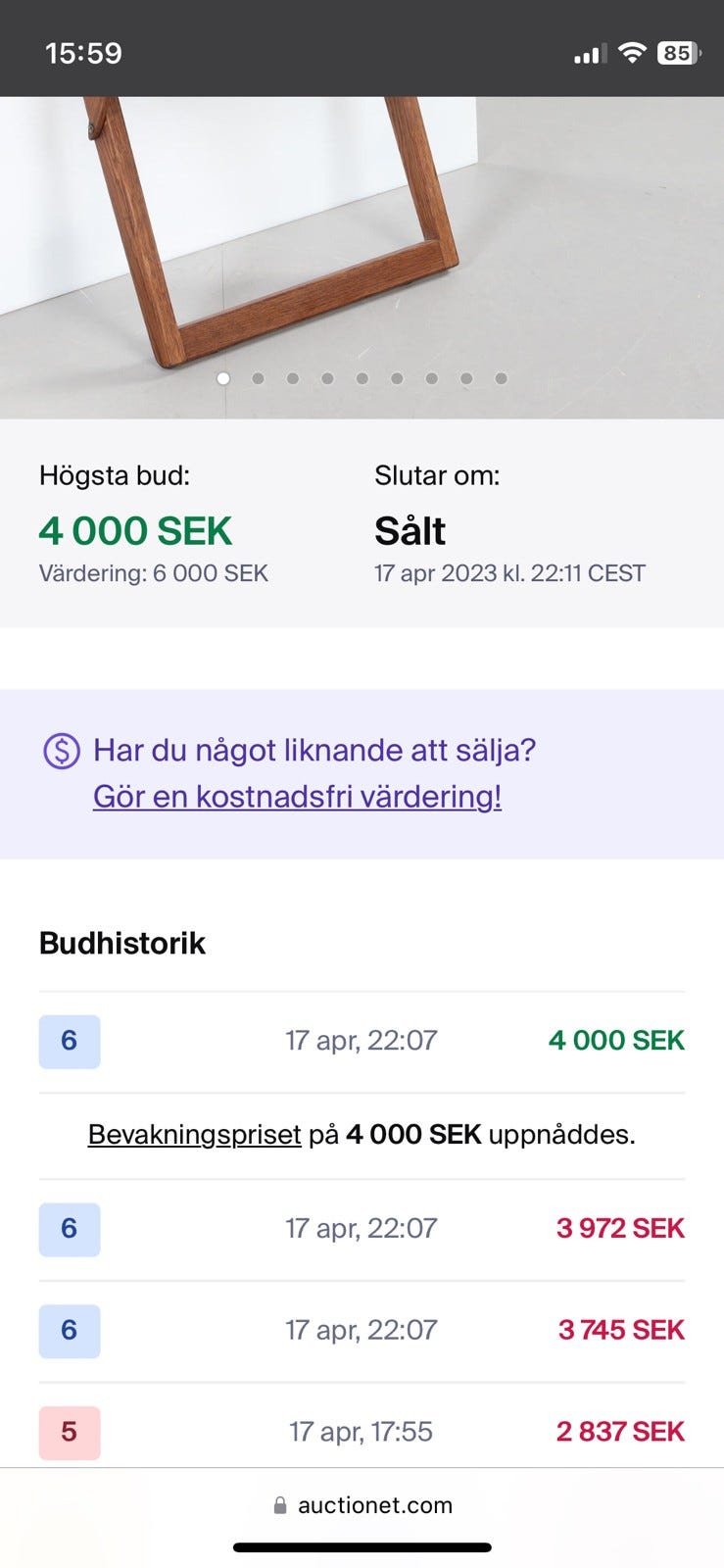This screenshot has height=1568, width=724.
Task: Open the Bevakningspriset link
Action: [194, 1135]
